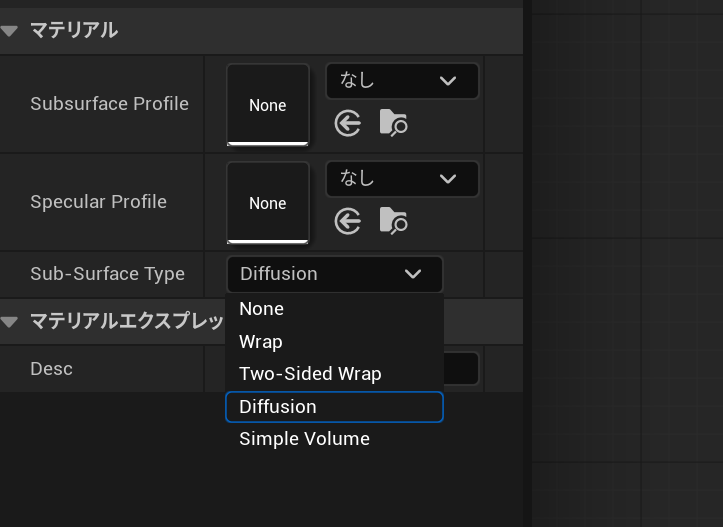Screen dimensions: 723x527
Task: Click the Specular Profile property label
Action: (98, 202)
